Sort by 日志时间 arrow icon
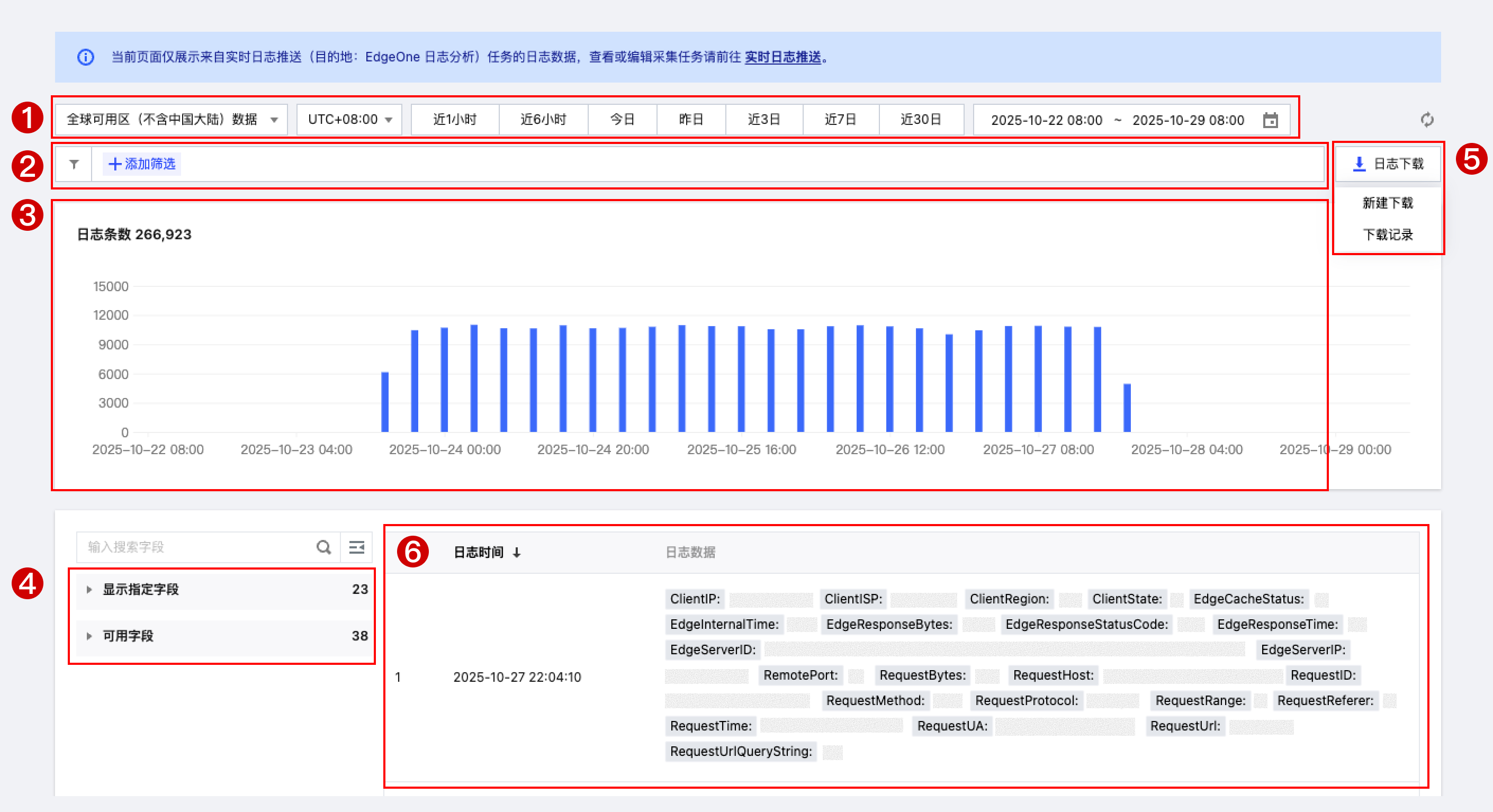The height and width of the screenshot is (812, 1493). tap(516, 552)
